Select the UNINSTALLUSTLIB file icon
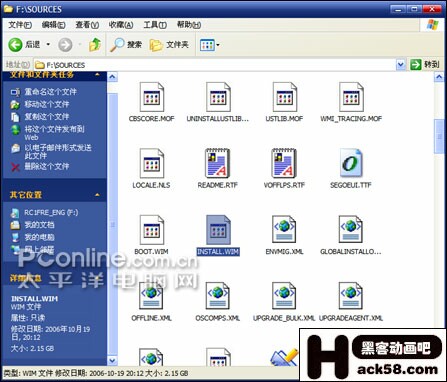Image resolution: width=447 pixels, height=382 pixels. tap(218, 97)
